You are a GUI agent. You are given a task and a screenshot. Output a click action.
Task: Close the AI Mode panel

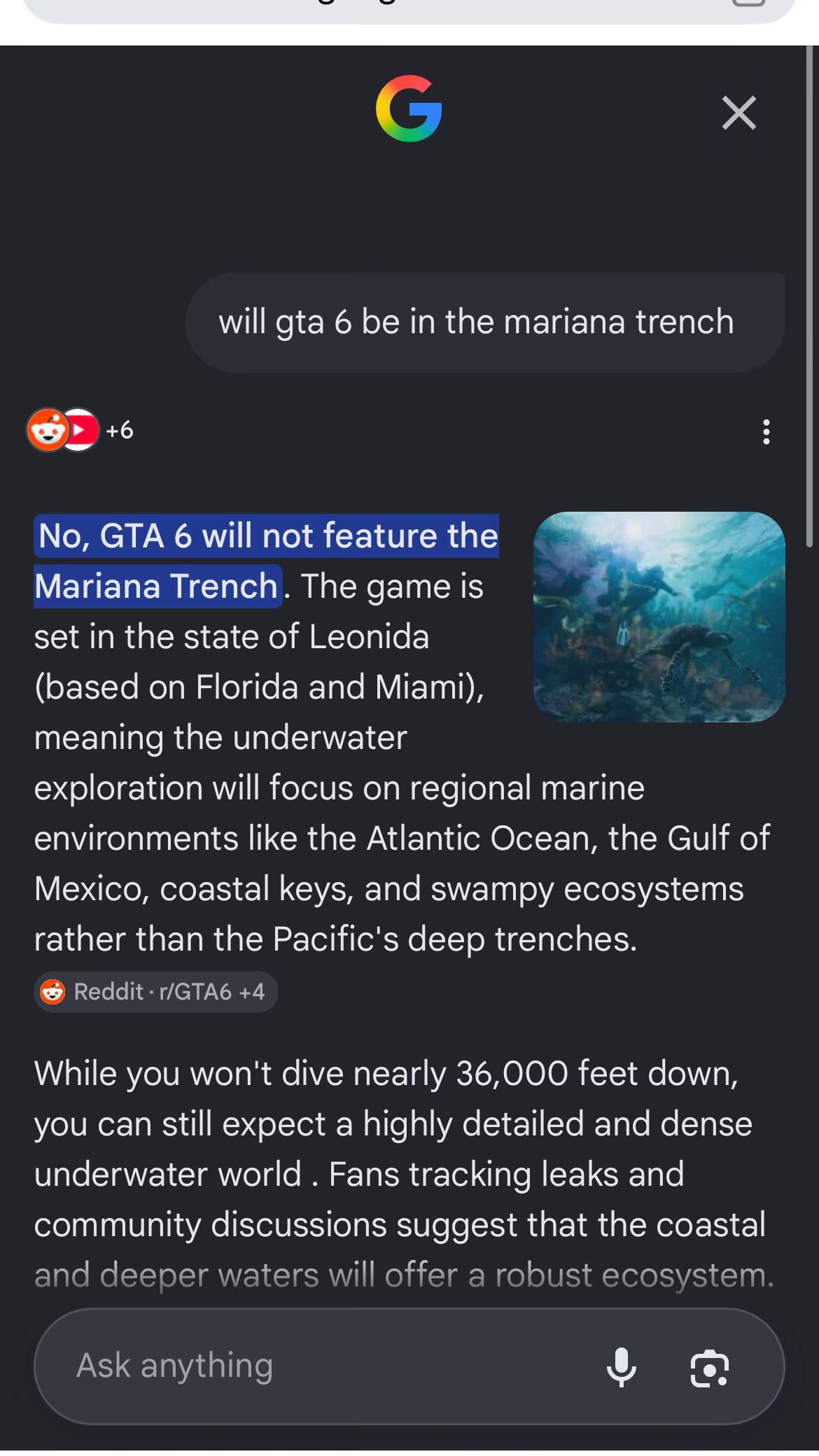click(x=738, y=113)
